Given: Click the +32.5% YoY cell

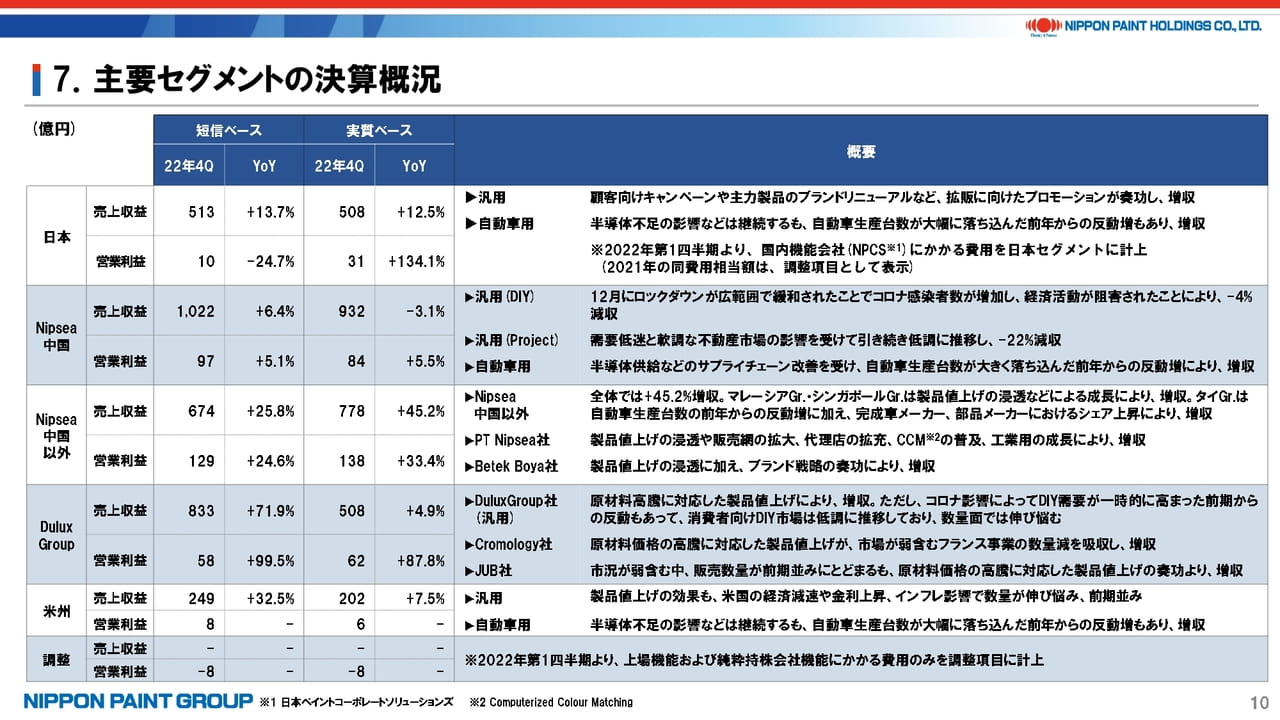Looking at the screenshot, I should tap(264, 598).
